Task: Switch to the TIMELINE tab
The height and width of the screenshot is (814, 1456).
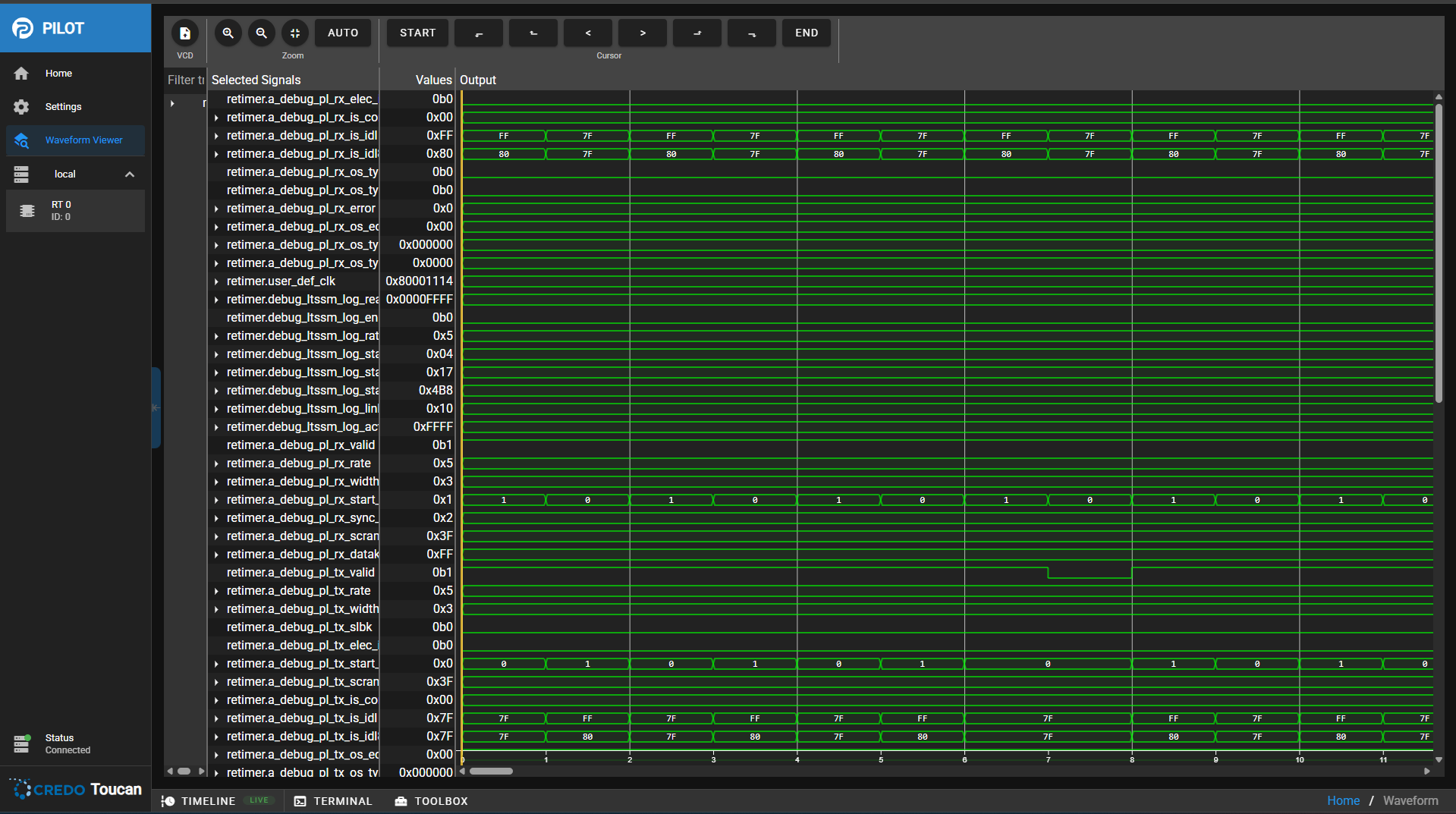Action: point(199,801)
